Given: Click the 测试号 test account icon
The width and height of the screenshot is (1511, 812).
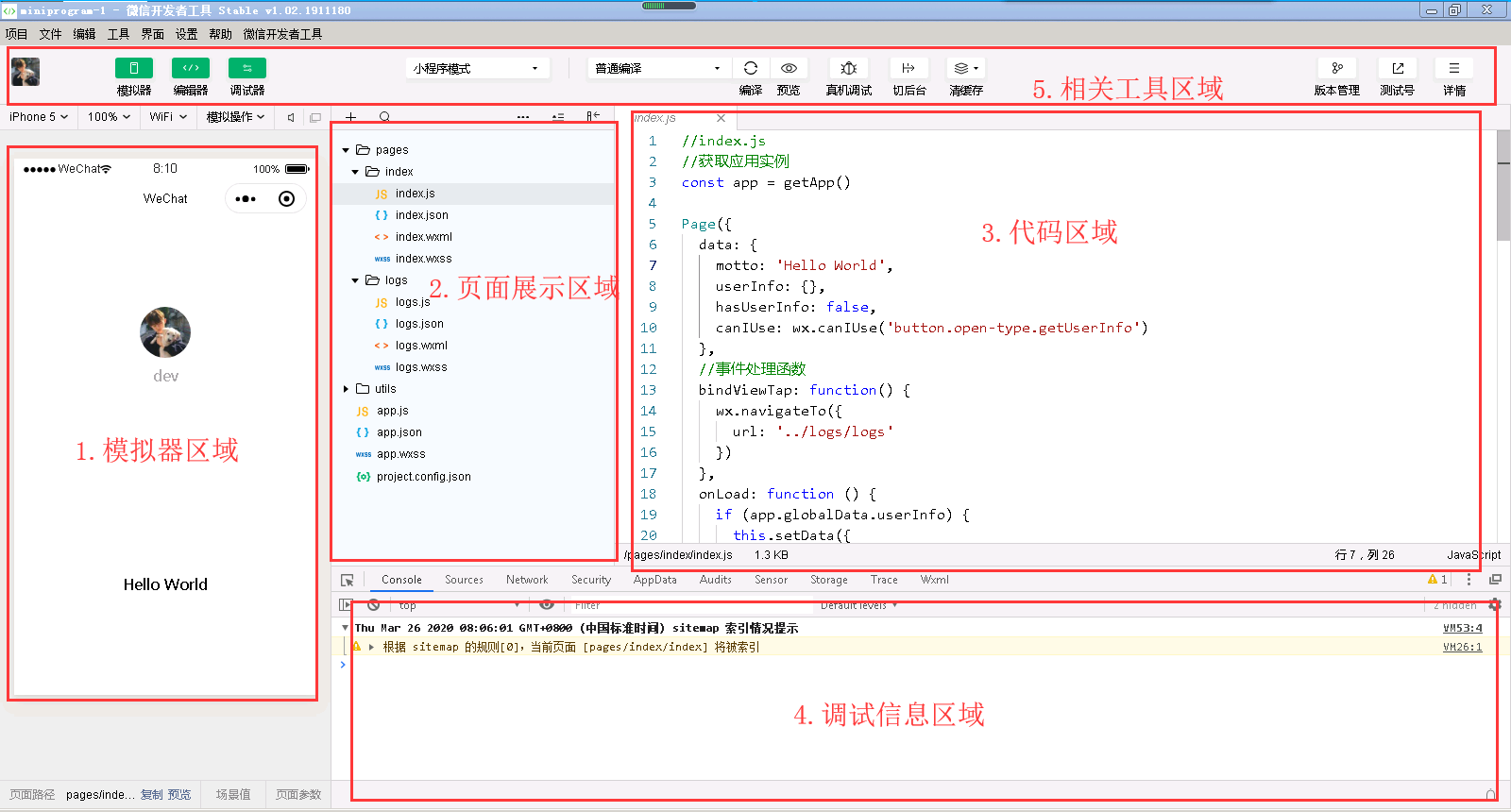Looking at the screenshot, I should pos(1398,68).
